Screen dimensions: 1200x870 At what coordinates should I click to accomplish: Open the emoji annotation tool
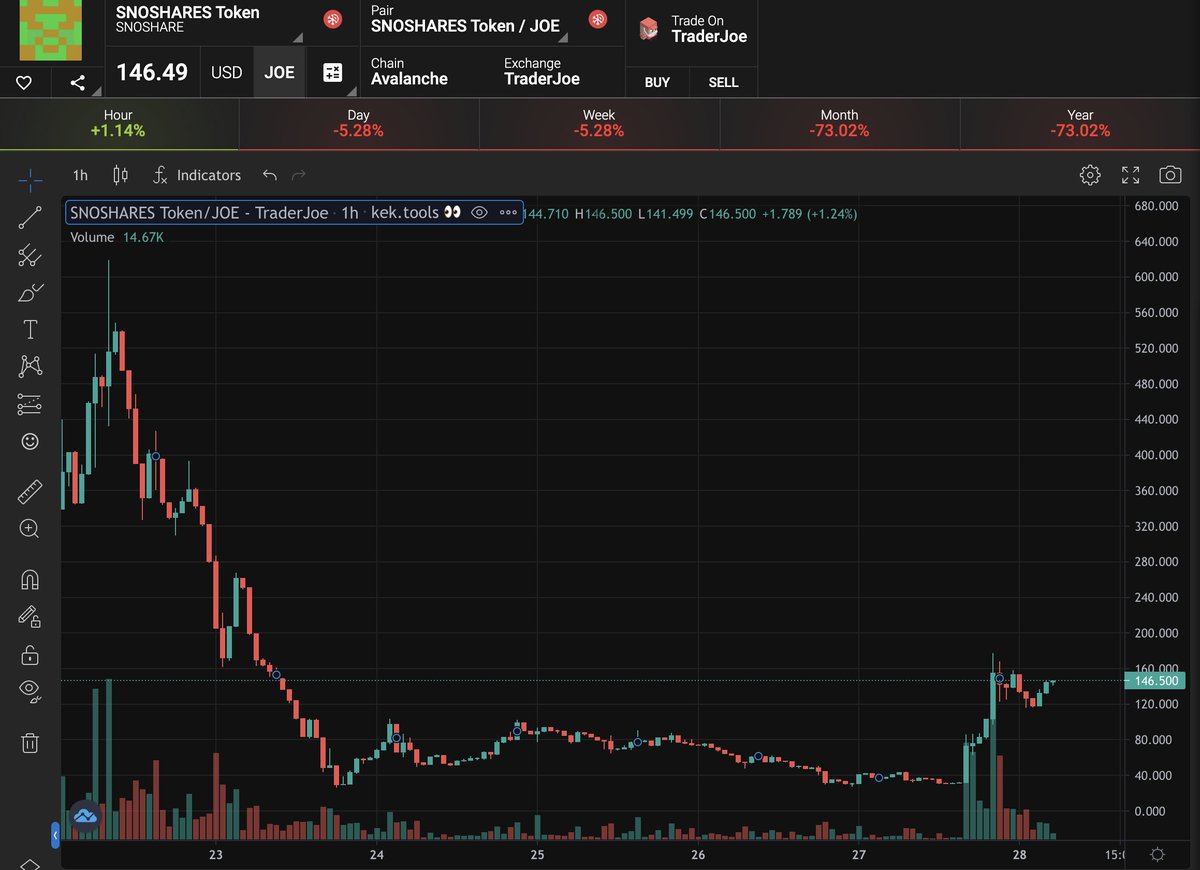coord(29,441)
